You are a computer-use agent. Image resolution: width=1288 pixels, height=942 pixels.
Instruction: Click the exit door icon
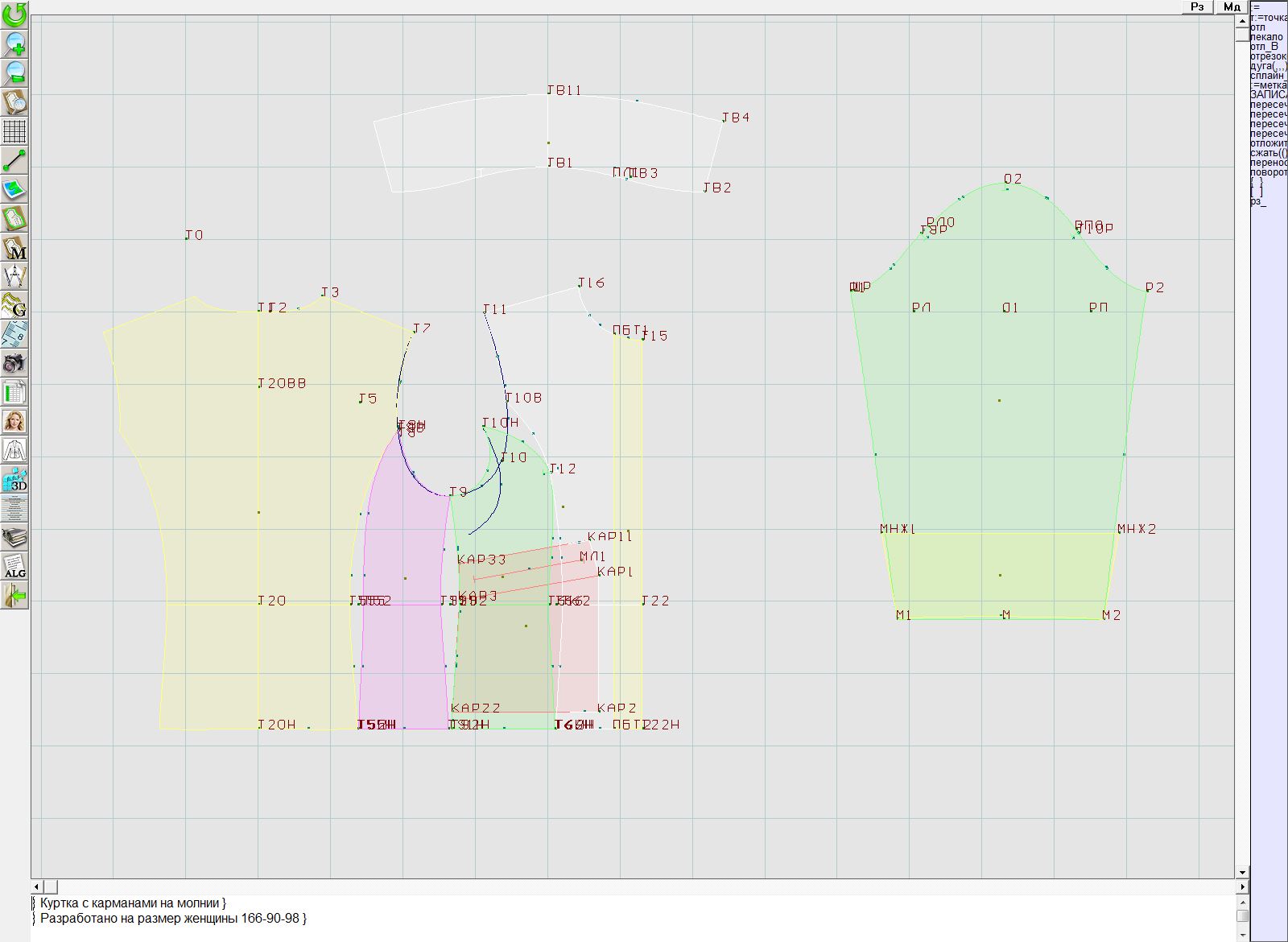pyautogui.click(x=14, y=595)
